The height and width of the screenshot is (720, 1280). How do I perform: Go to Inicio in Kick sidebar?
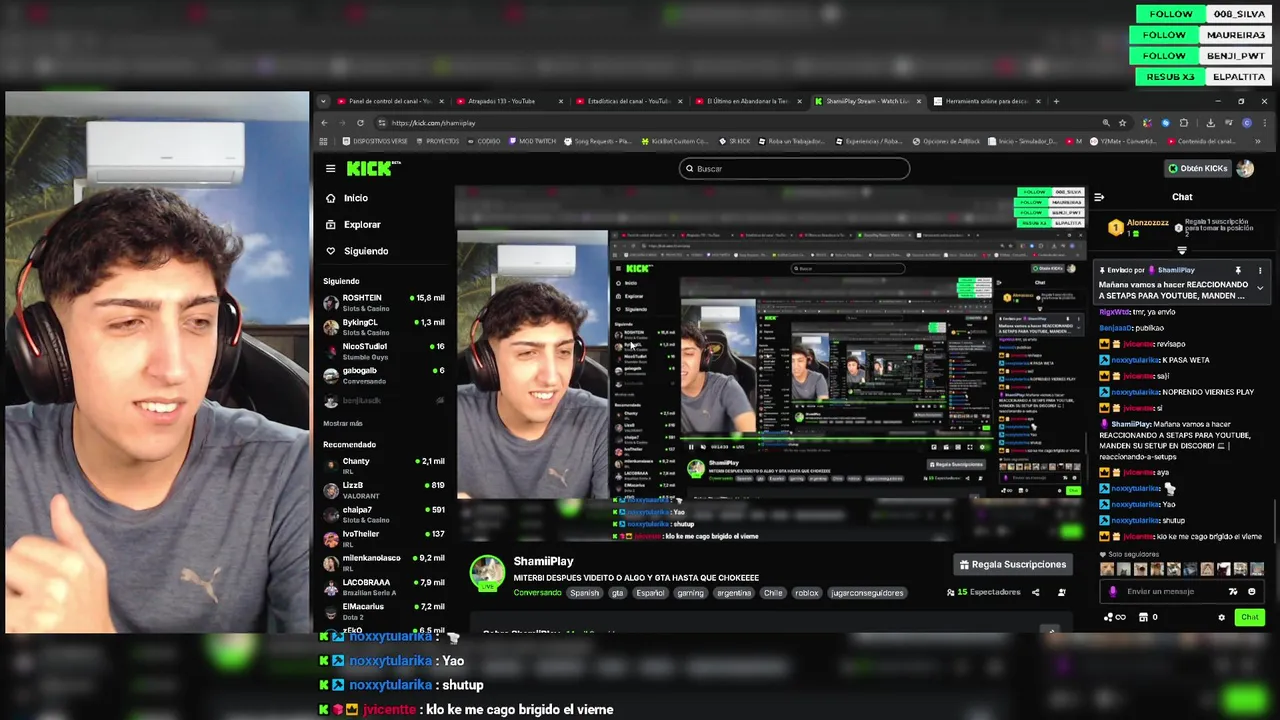pos(356,198)
